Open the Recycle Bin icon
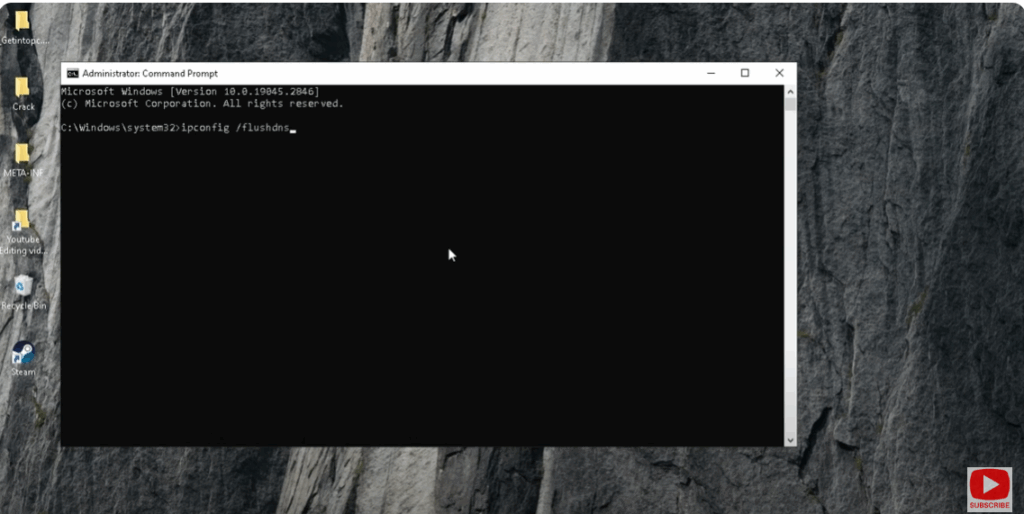Viewport: 1024px width, 514px height. pyautogui.click(x=23, y=291)
